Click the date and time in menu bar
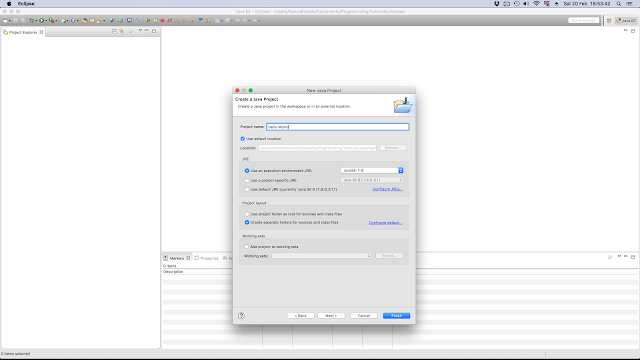The height and width of the screenshot is (360, 640). tap(587, 4)
